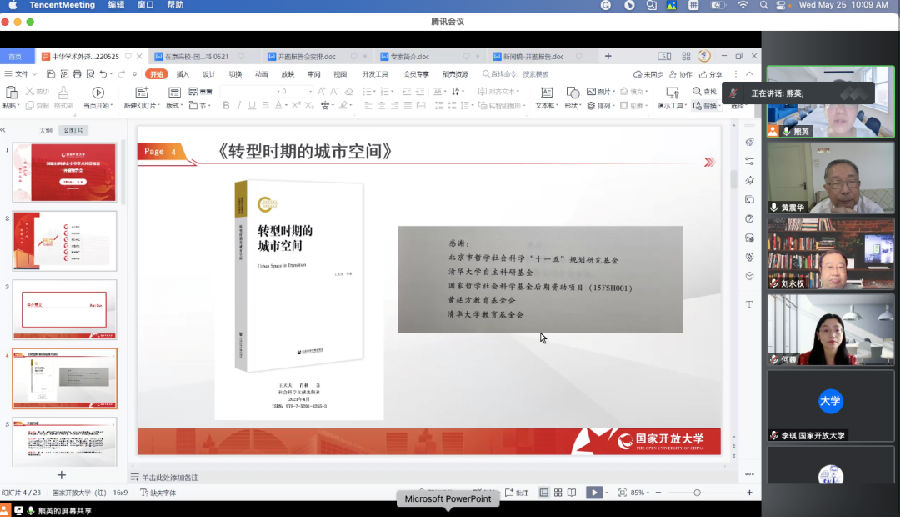Viewport: 900px width, 517px height.
Task: Open the zoom percentage 85% dropdown
Action: tap(636, 492)
